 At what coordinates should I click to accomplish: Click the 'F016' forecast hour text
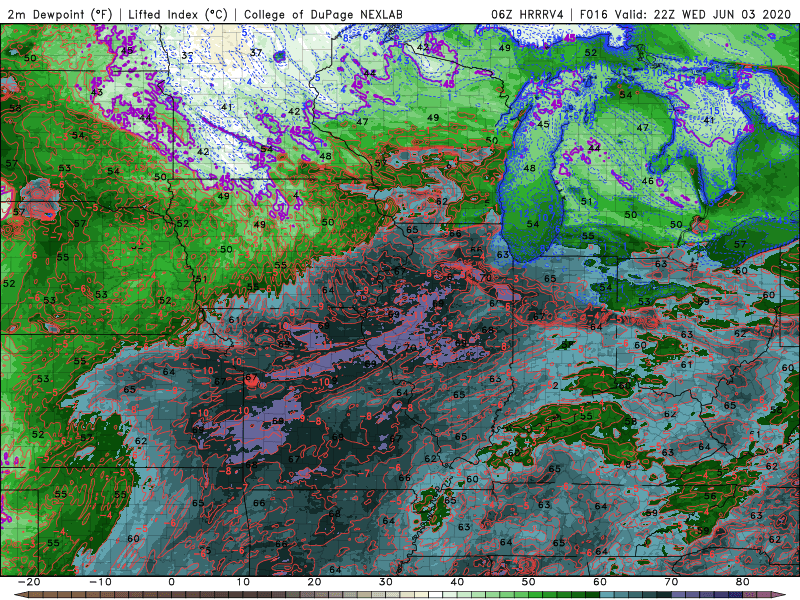coord(595,14)
